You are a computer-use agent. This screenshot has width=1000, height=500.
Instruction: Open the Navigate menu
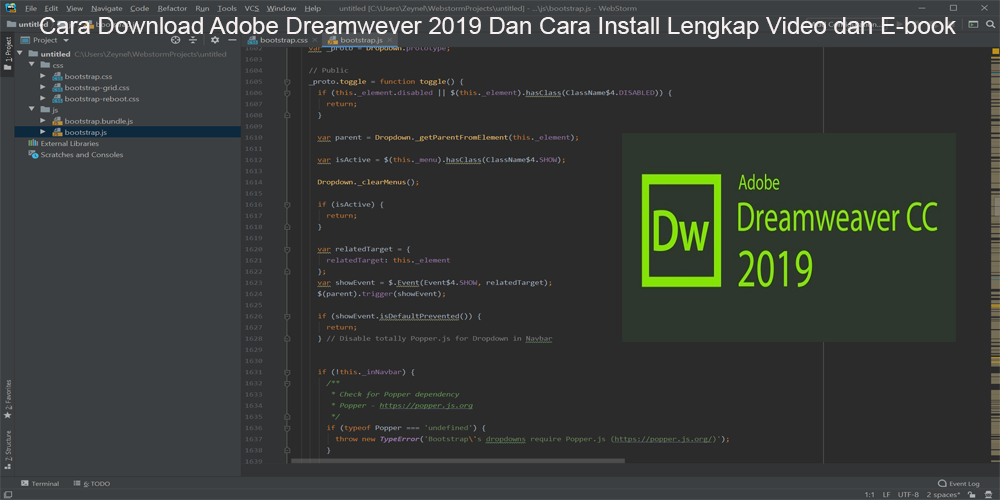[107, 8]
